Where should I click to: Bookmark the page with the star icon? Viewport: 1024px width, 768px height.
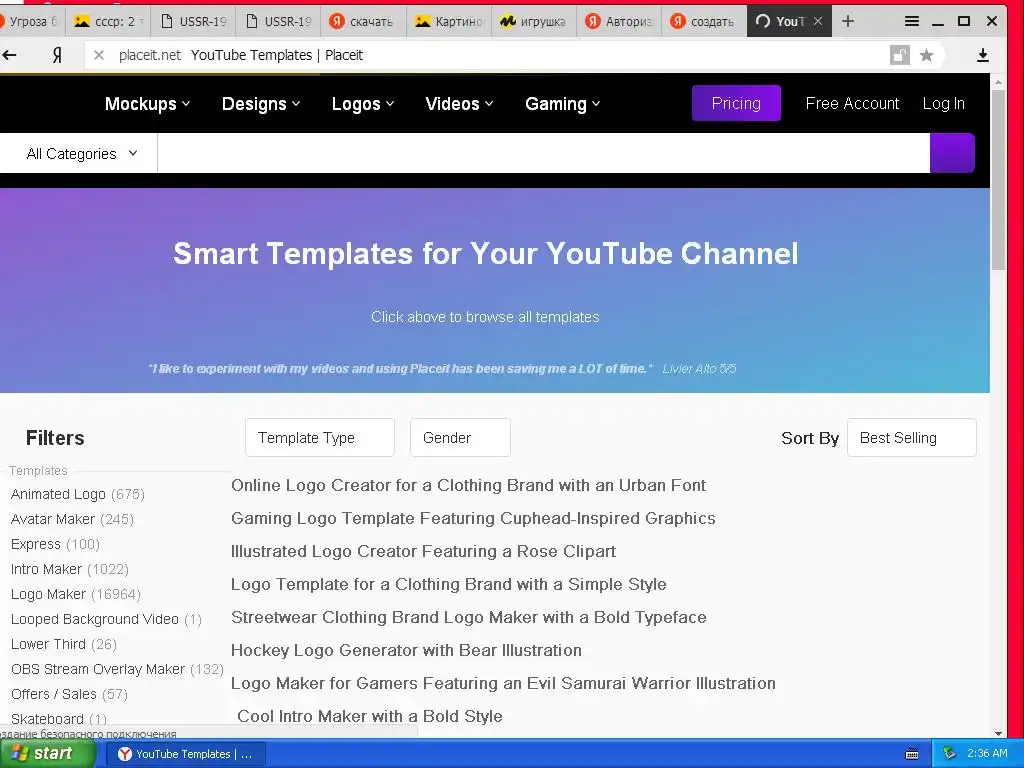coord(926,56)
